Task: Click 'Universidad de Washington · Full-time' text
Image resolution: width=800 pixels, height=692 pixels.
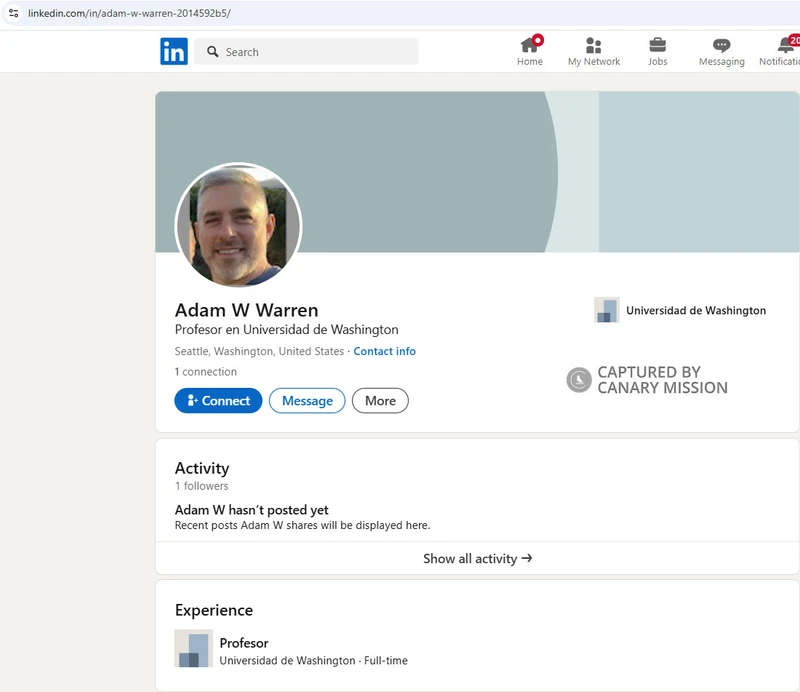Action: point(313,660)
